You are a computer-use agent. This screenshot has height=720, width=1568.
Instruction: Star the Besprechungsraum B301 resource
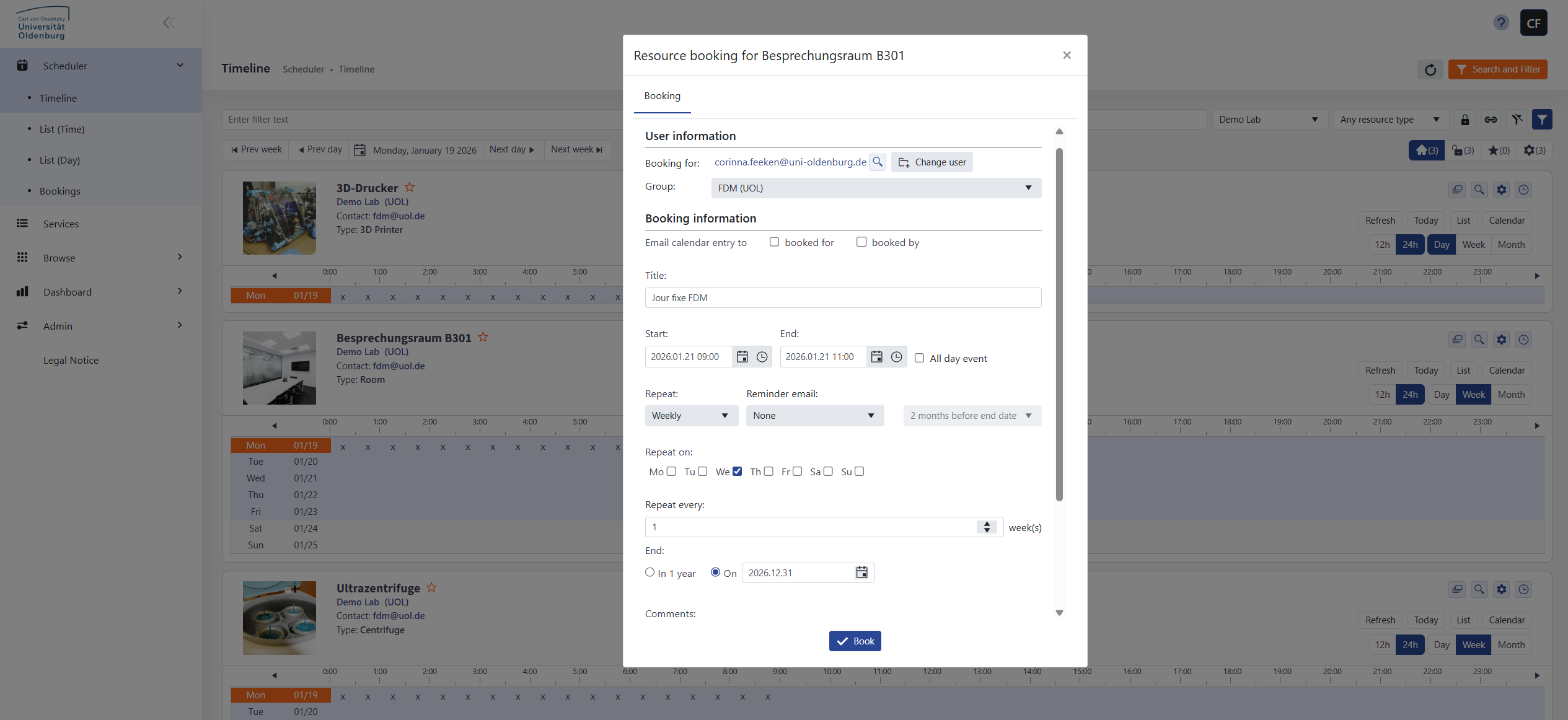click(x=483, y=338)
